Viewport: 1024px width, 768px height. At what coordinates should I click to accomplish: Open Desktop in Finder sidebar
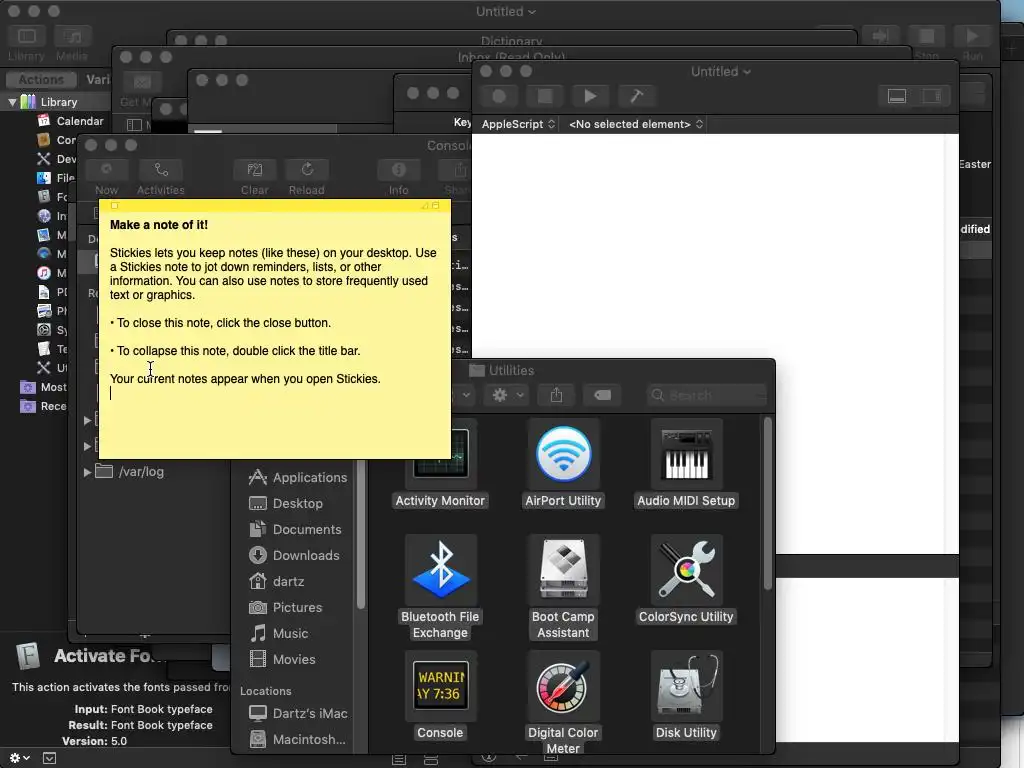point(286,504)
